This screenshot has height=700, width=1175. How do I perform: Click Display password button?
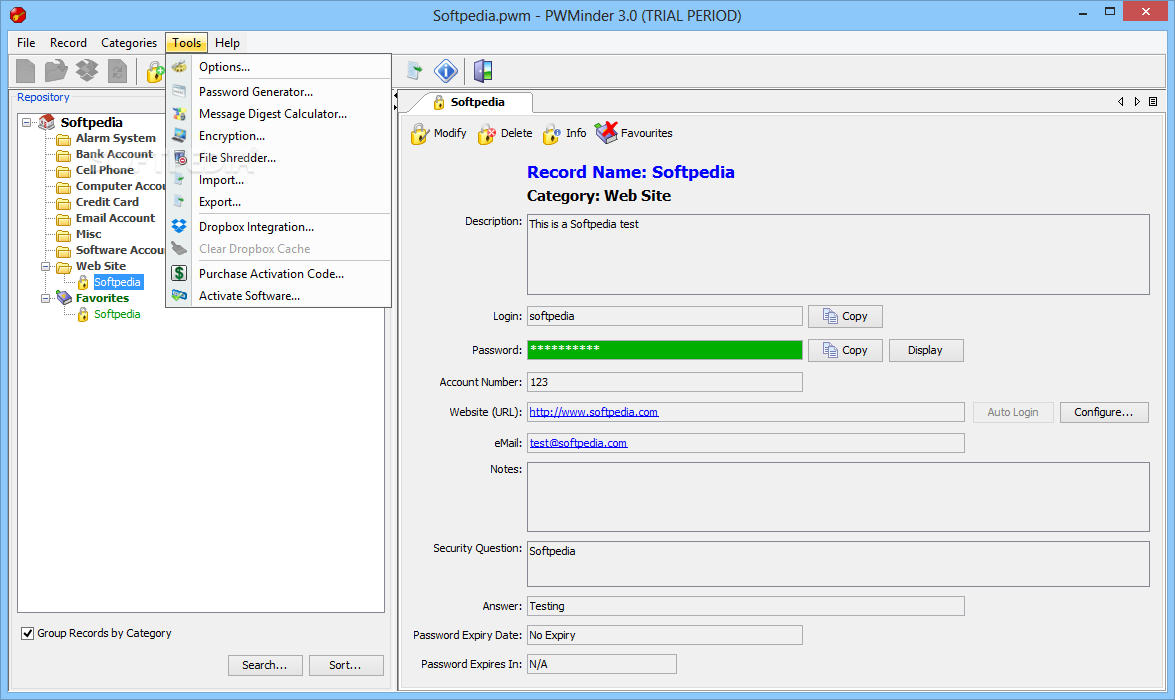click(925, 350)
